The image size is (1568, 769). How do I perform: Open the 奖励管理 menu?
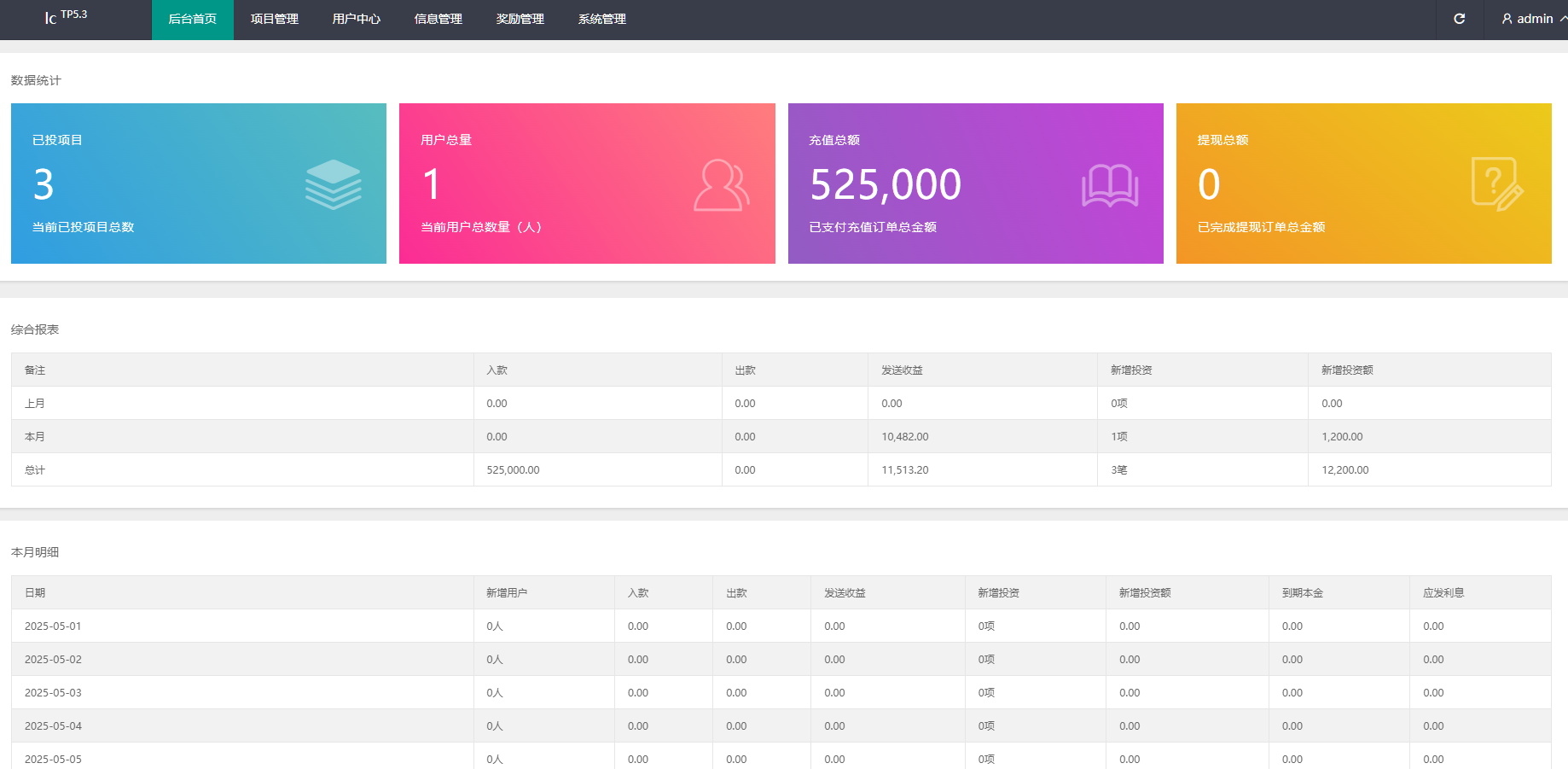tap(520, 19)
